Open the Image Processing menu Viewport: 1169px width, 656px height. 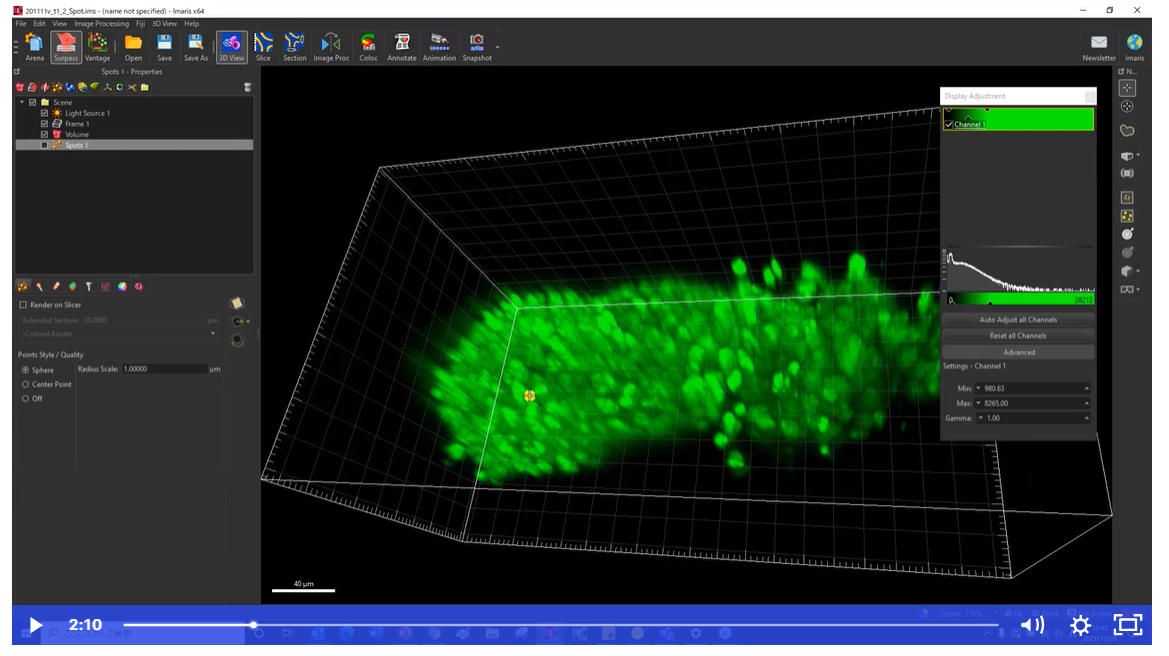[101, 23]
